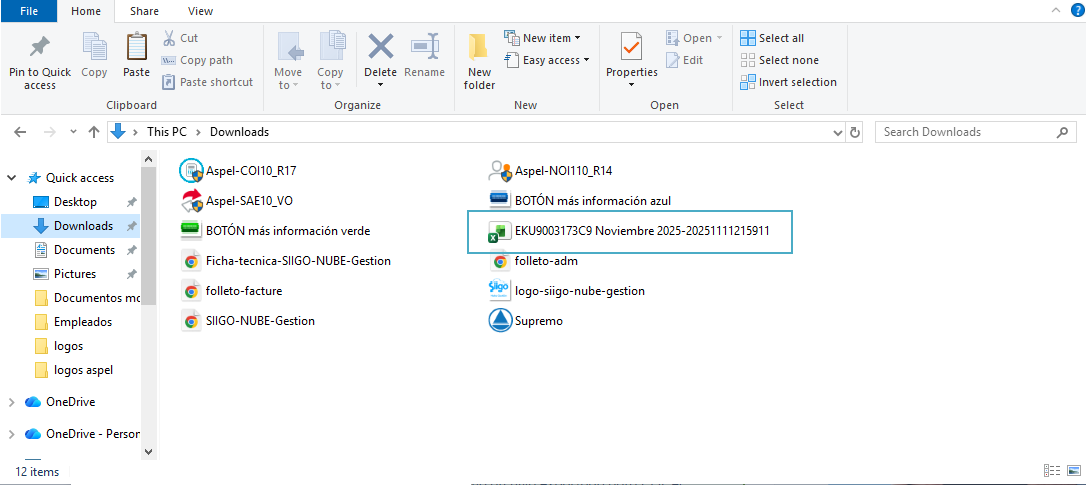Click the Paste clipboard icon
The height and width of the screenshot is (485, 1086).
coord(136,55)
